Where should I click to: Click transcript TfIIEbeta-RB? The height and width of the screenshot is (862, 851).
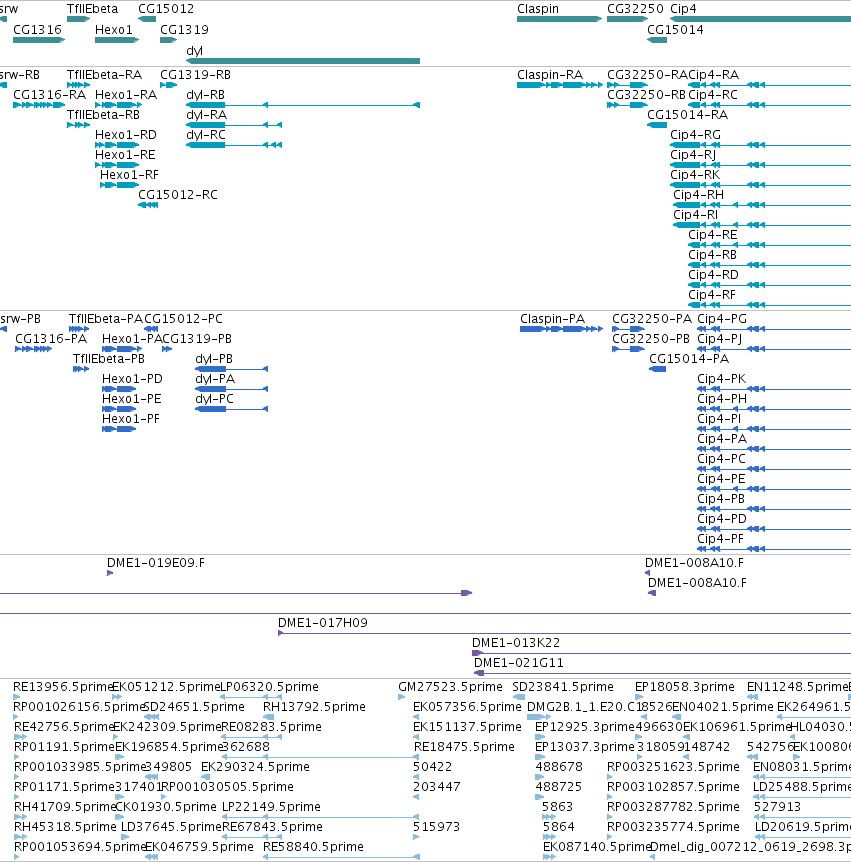[x=79, y=125]
